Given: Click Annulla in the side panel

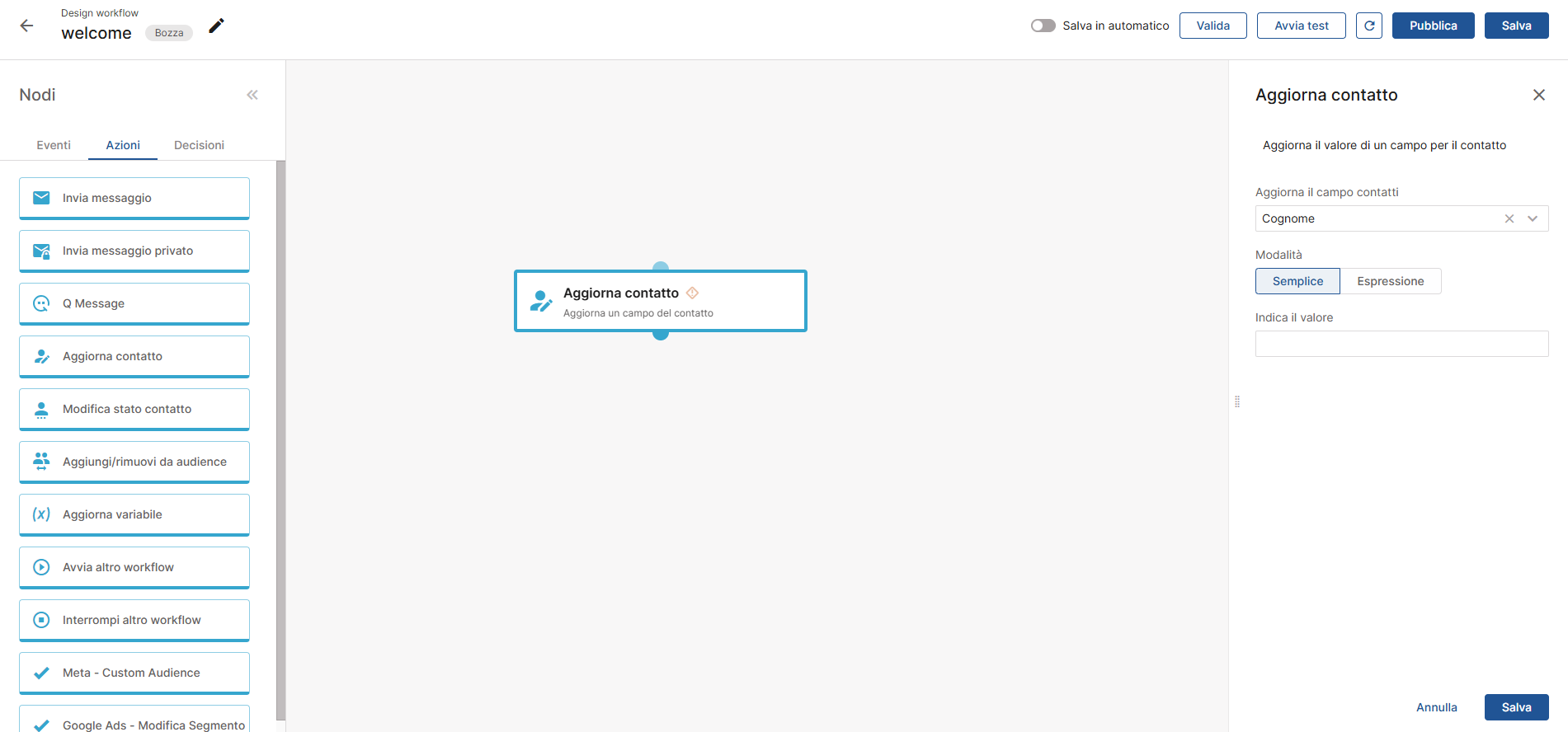Looking at the screenshot, I should click(x=1436, y=707).
